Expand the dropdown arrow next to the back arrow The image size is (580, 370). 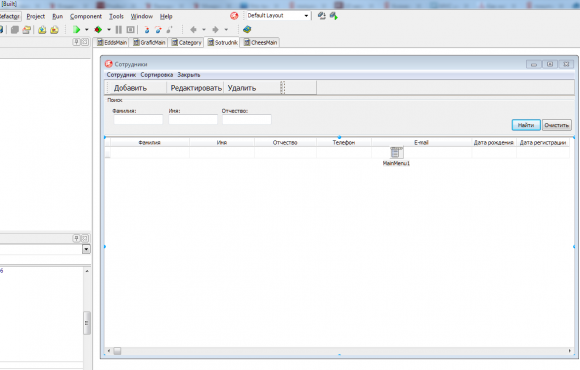point(204,30)
